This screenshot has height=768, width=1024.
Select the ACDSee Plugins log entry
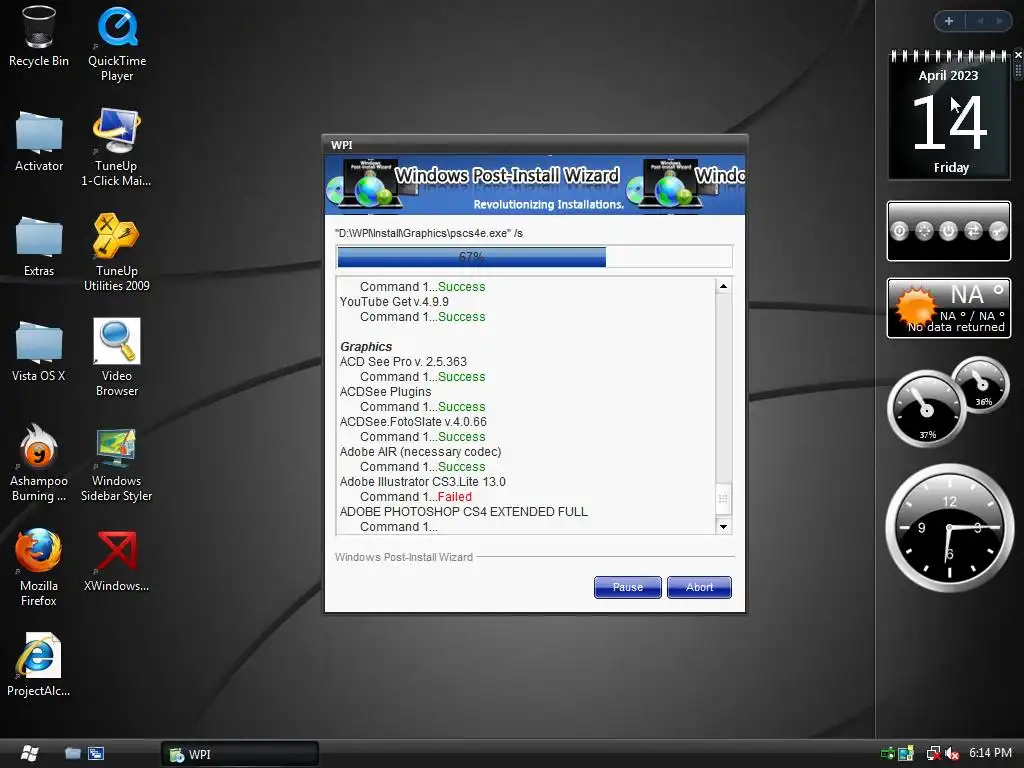(385, 392)
